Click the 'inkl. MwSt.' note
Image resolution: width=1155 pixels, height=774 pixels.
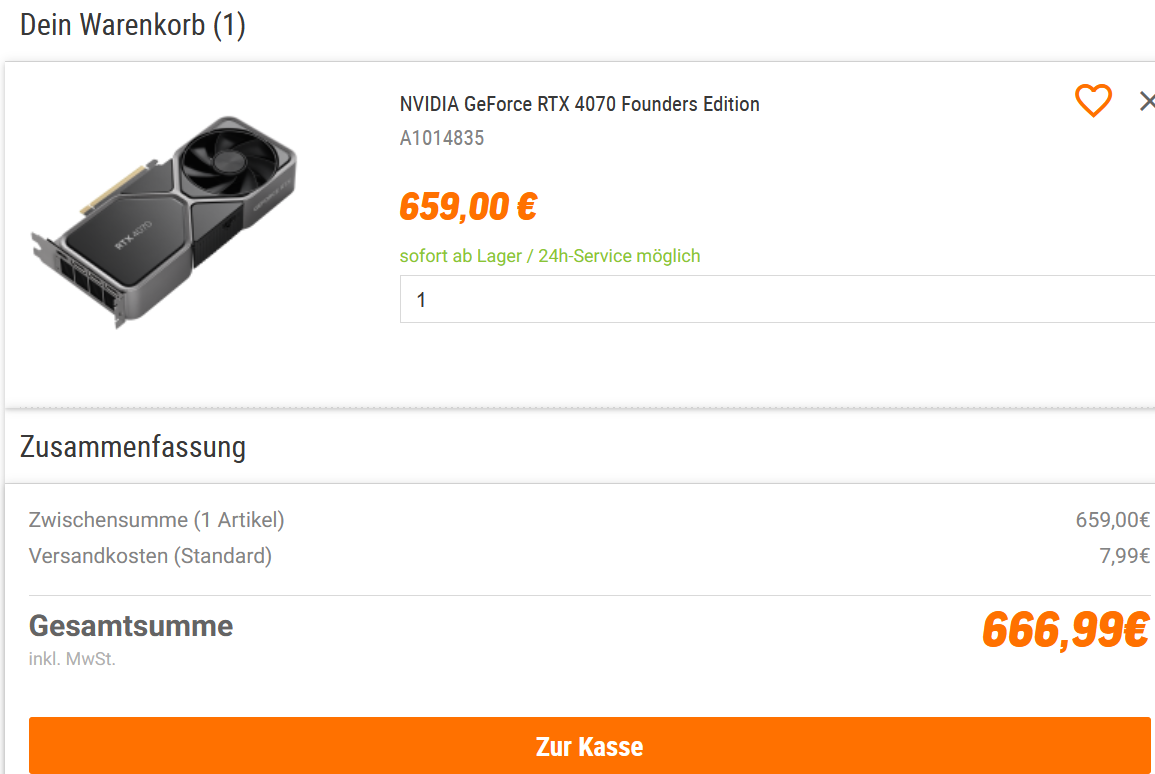[x=72, y=659]
